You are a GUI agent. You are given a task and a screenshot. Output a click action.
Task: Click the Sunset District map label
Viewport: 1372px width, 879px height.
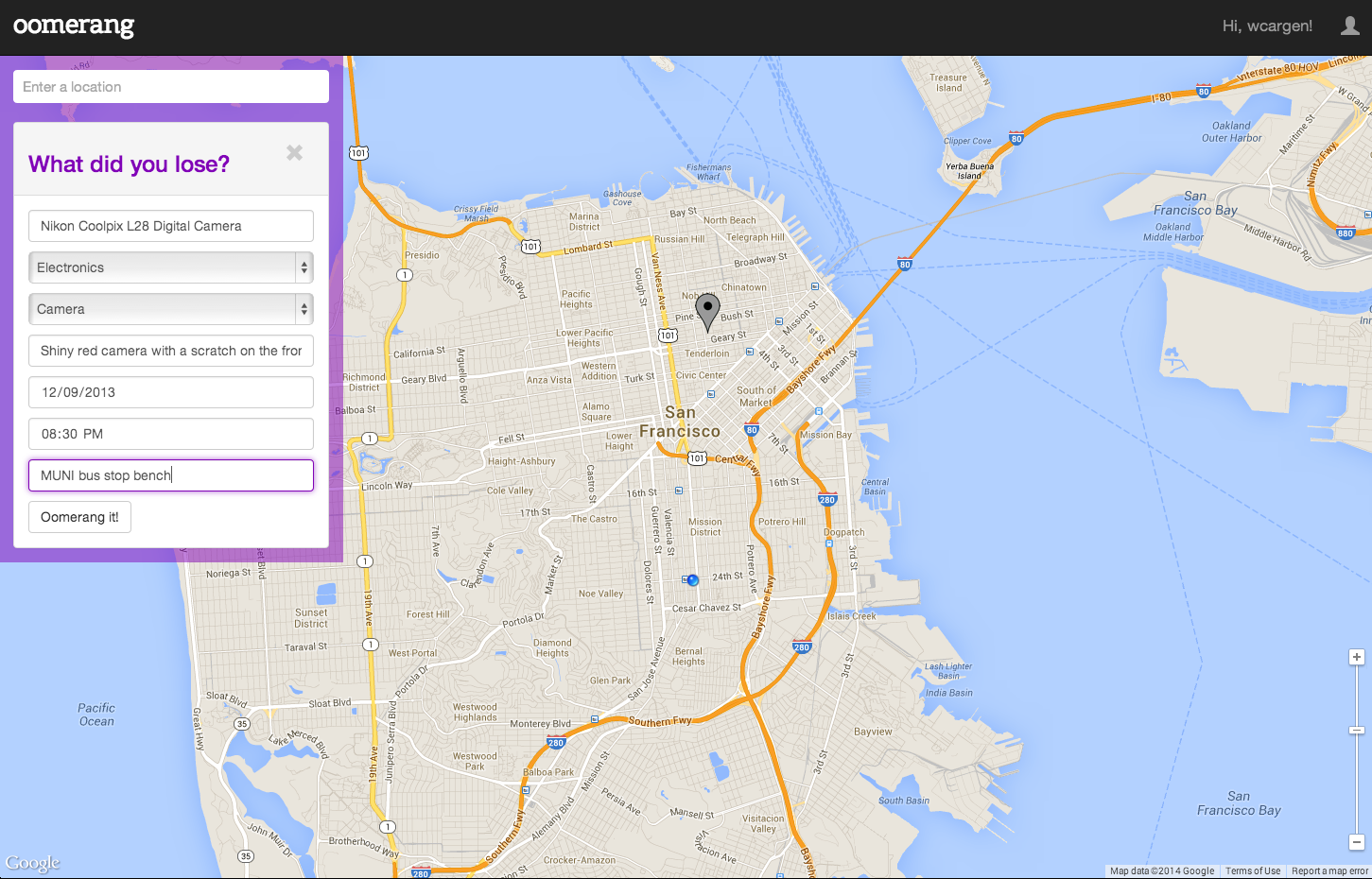[x=311, y=618]
